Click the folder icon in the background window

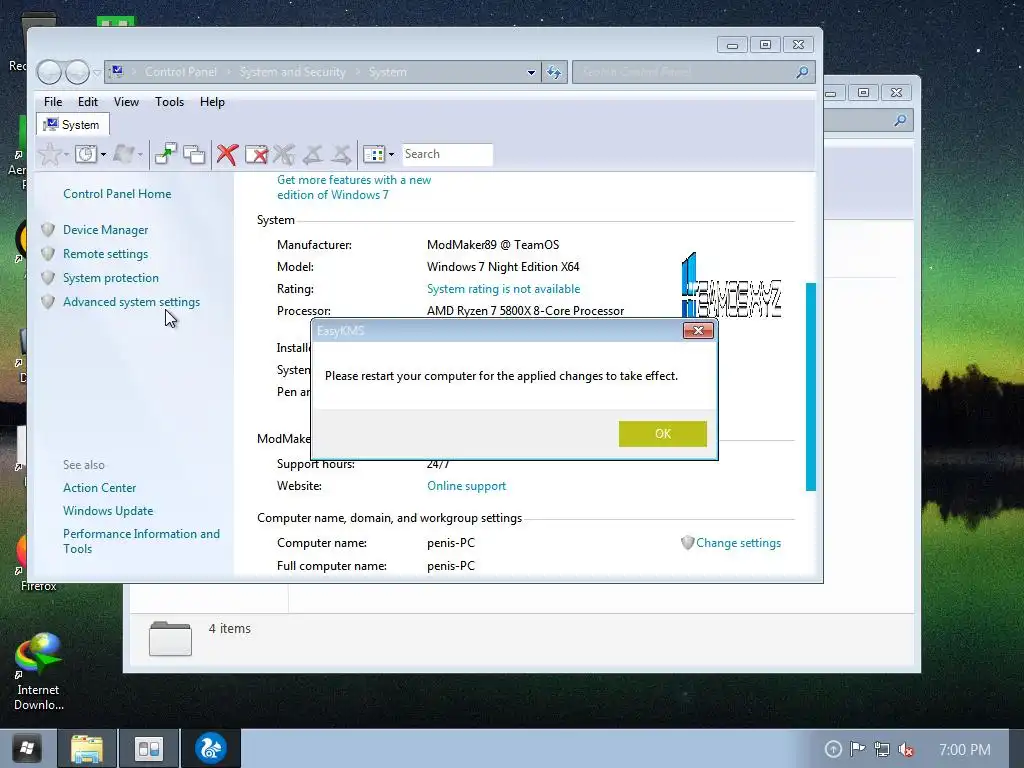pyautogui.click(x=170, y=638)
